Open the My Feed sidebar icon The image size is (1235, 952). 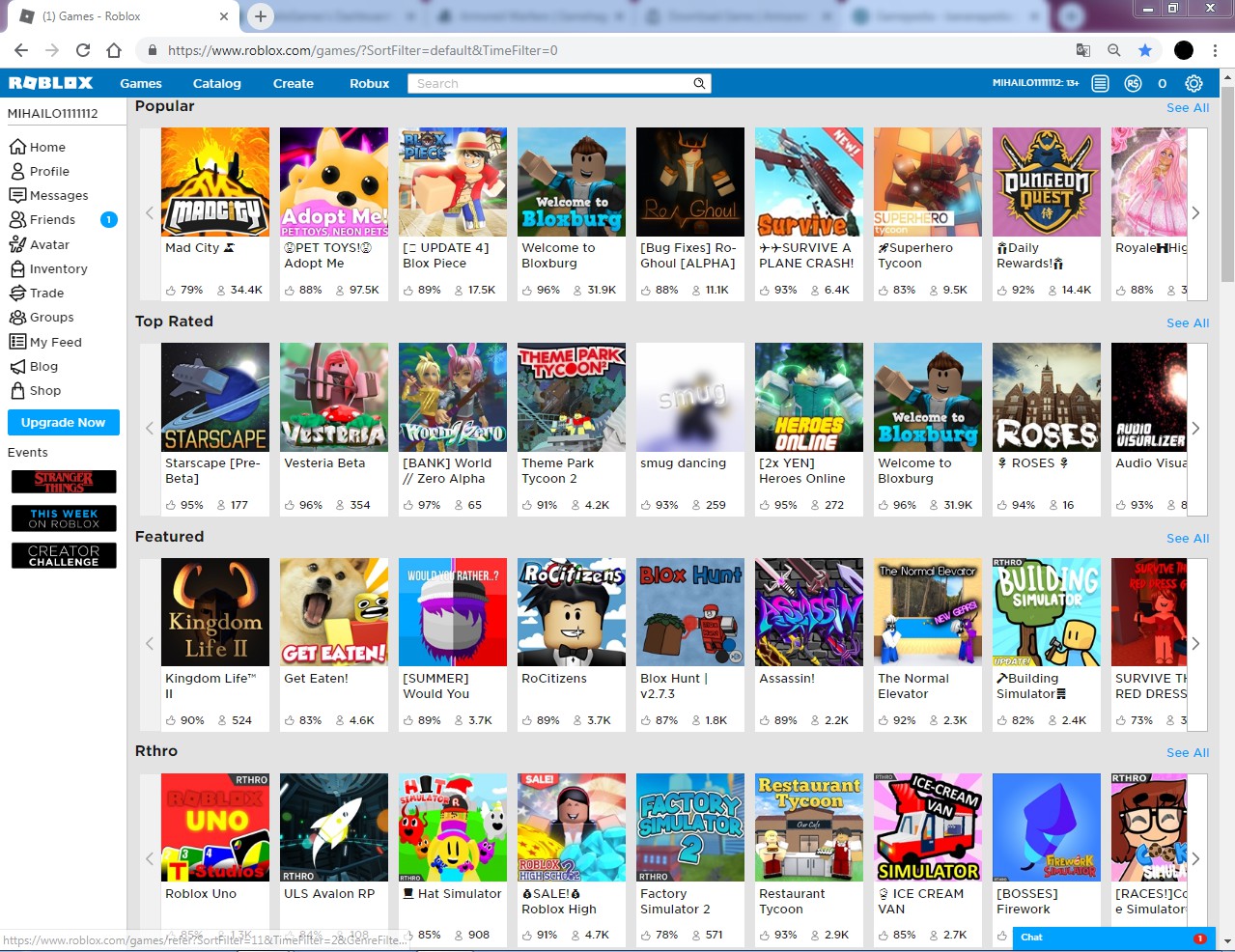click(x=17, y=342)
